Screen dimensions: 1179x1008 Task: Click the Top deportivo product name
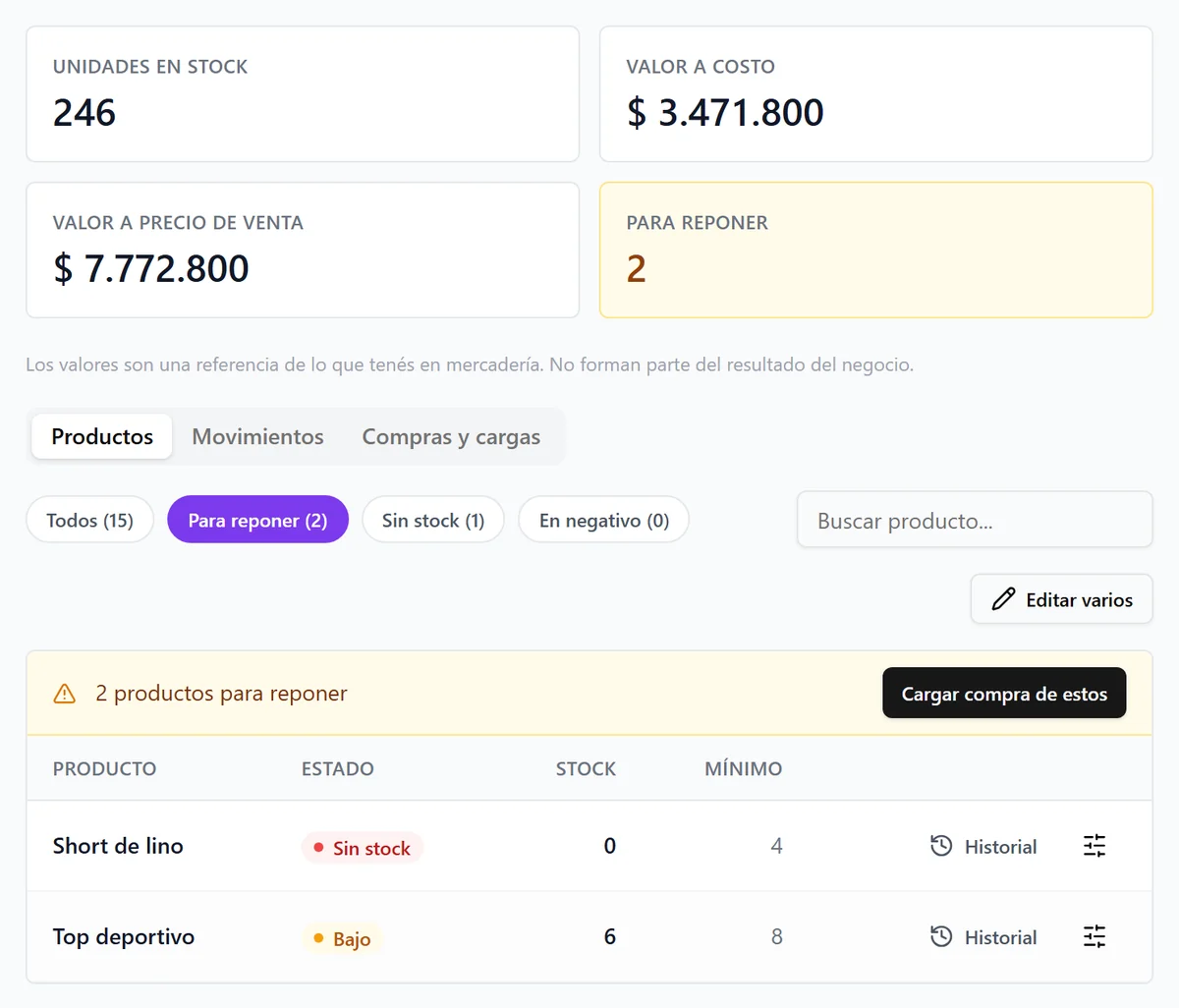(124, 937)
